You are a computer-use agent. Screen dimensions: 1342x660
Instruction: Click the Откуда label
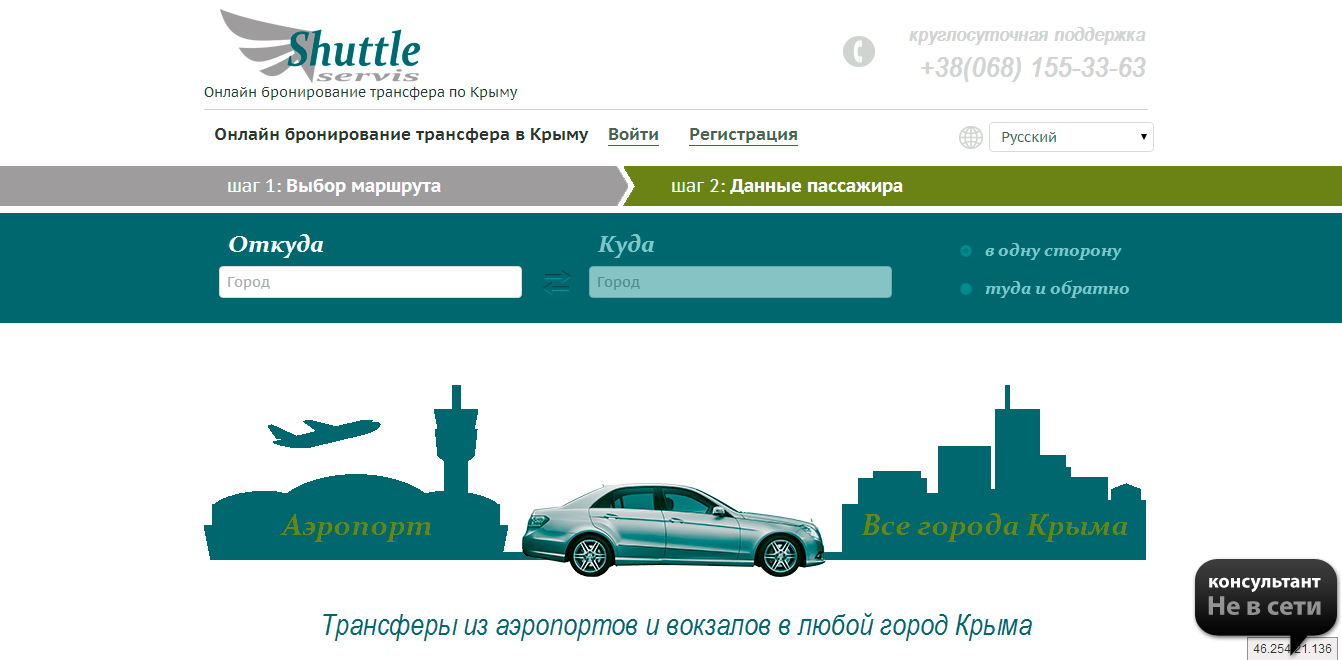pos(276,245)
